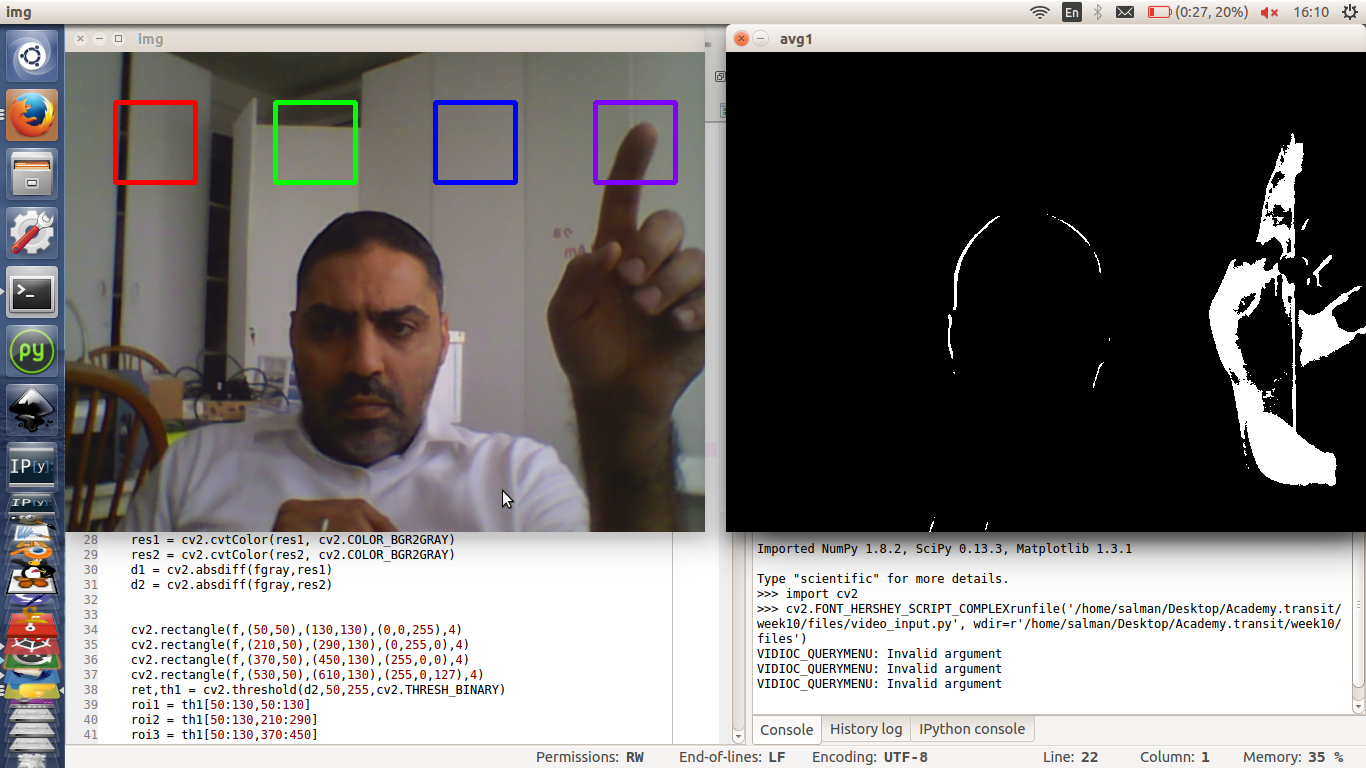Click the '>>> import cv2' console line
The height and width of the screenshot is (768, 1366).
pos(808,594)
